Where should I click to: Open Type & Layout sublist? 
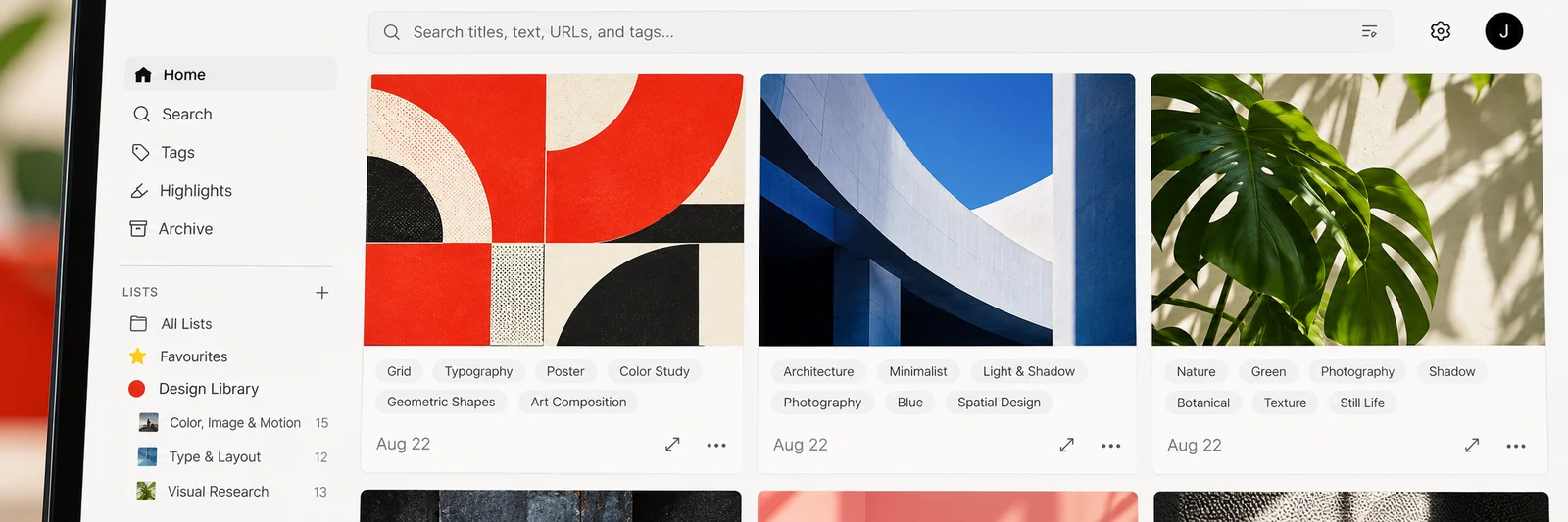click(x=215, y=457)
